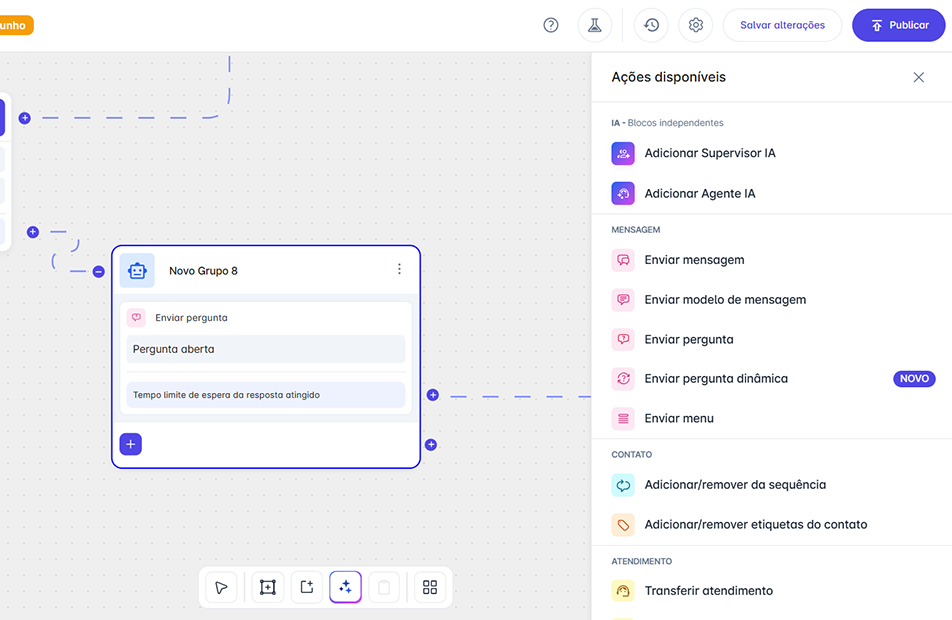Select the sparkles AI tool

(x=345, y=587)
